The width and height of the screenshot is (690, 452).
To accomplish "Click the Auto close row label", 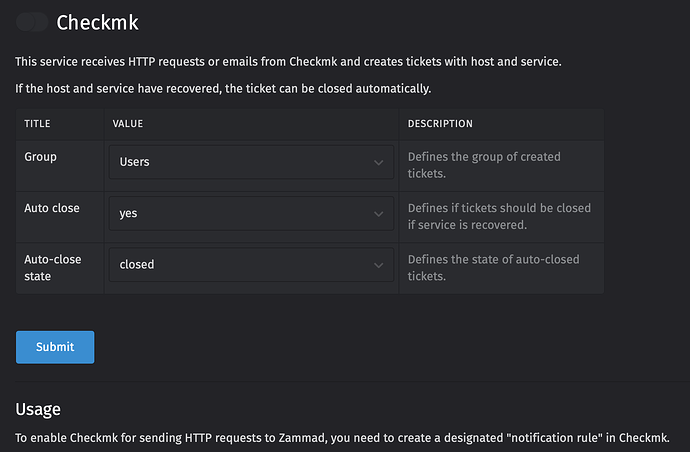I will coord(52,208).
